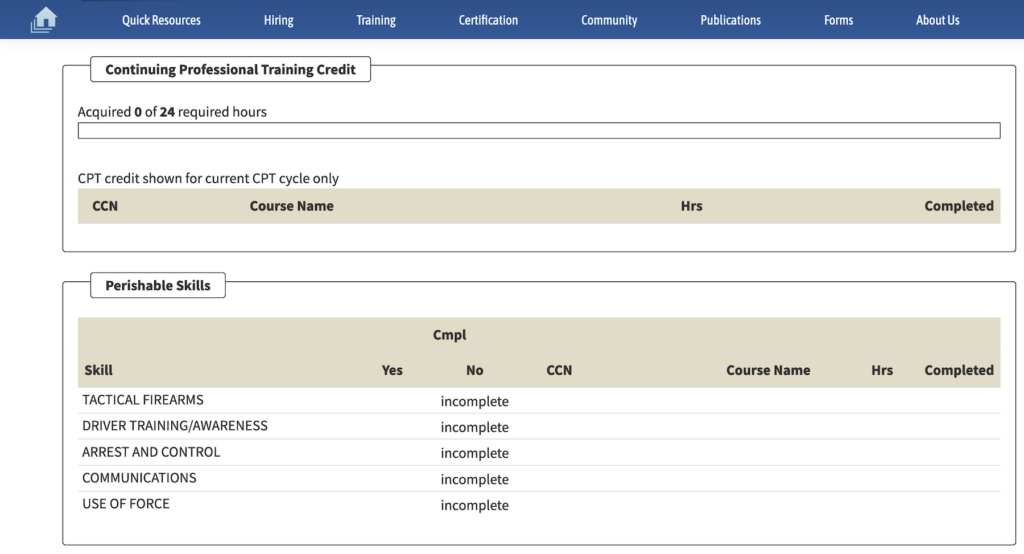The image size is (1024, 554).
Task: Select the USE OF FORCE skill
Action: (x=126, y=504)
